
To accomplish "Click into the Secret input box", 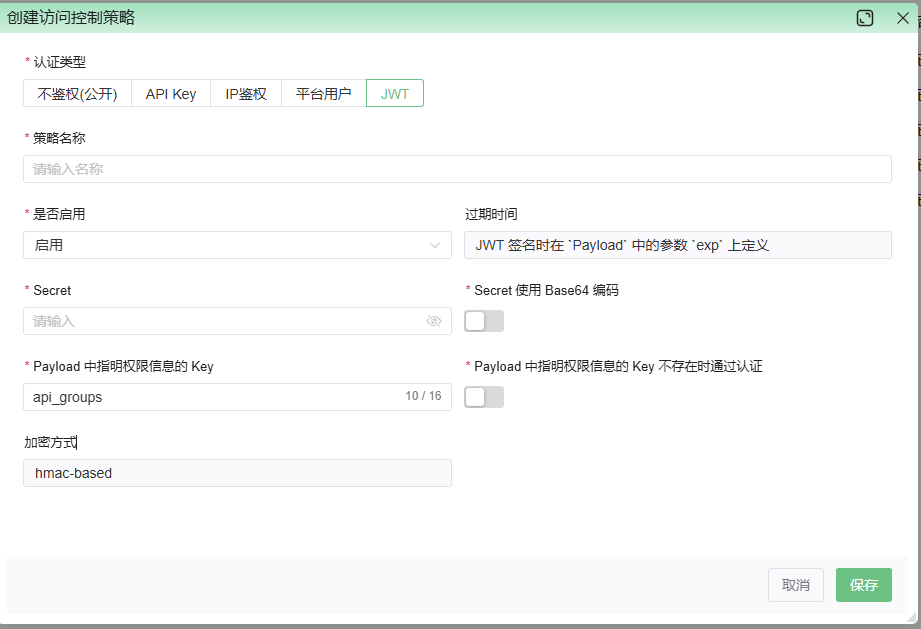I will 220,321.
